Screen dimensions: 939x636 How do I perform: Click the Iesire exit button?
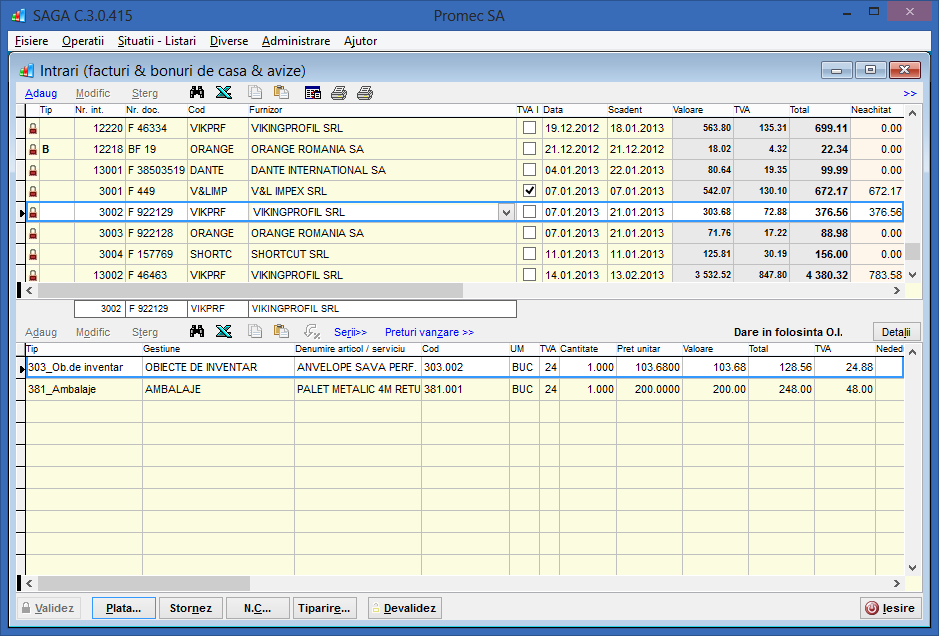click(890, 607)
